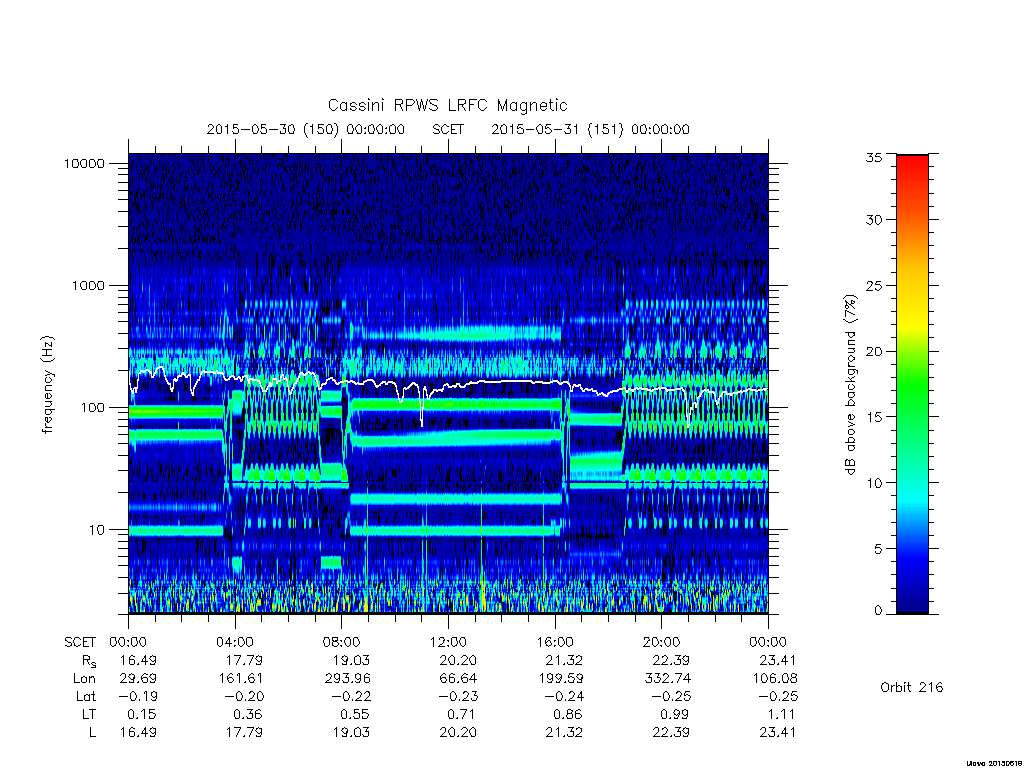Click the L row value 21.32

click(564, 733)
